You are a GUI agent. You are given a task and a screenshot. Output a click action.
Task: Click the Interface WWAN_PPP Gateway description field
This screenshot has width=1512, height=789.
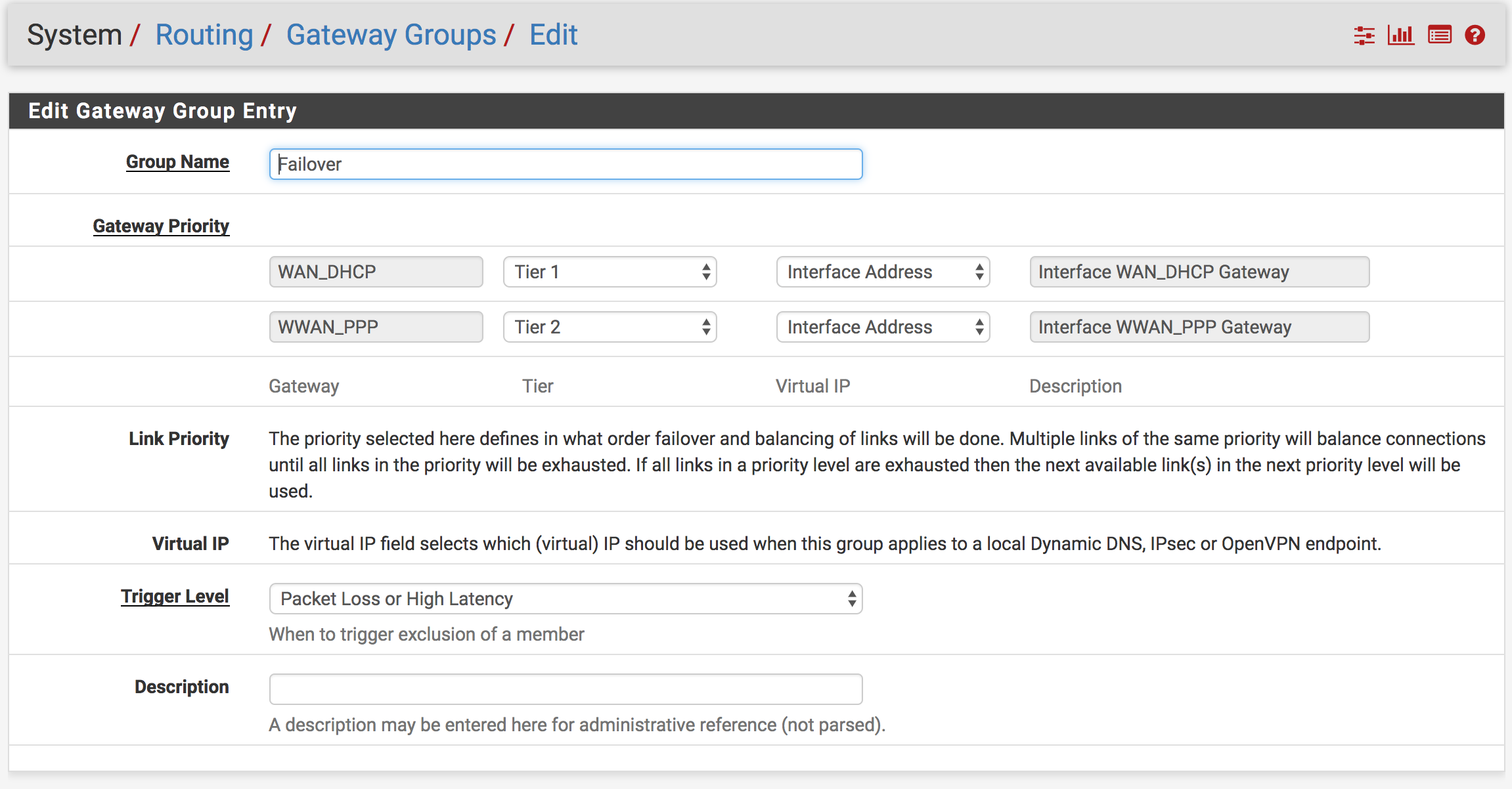tap(1199, 327)
